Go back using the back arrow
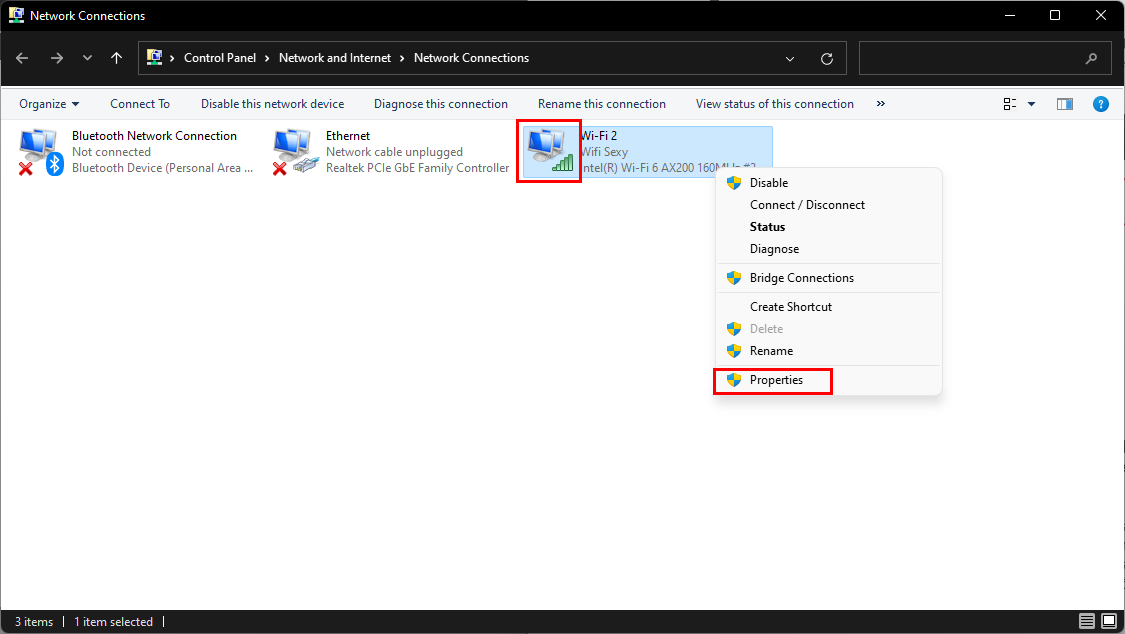The width and height of the screenshot is (1125, 634). click(22, 58)
